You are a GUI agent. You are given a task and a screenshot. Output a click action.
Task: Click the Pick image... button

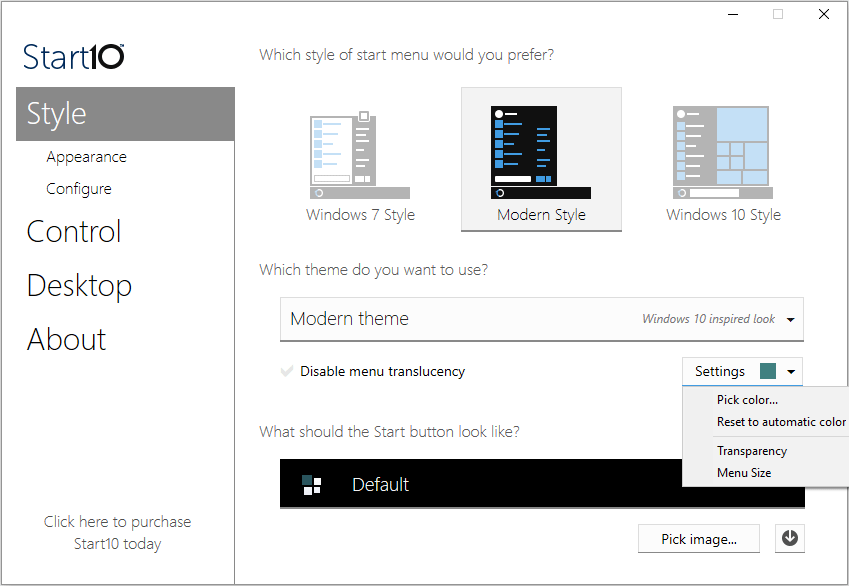point(698,539)
